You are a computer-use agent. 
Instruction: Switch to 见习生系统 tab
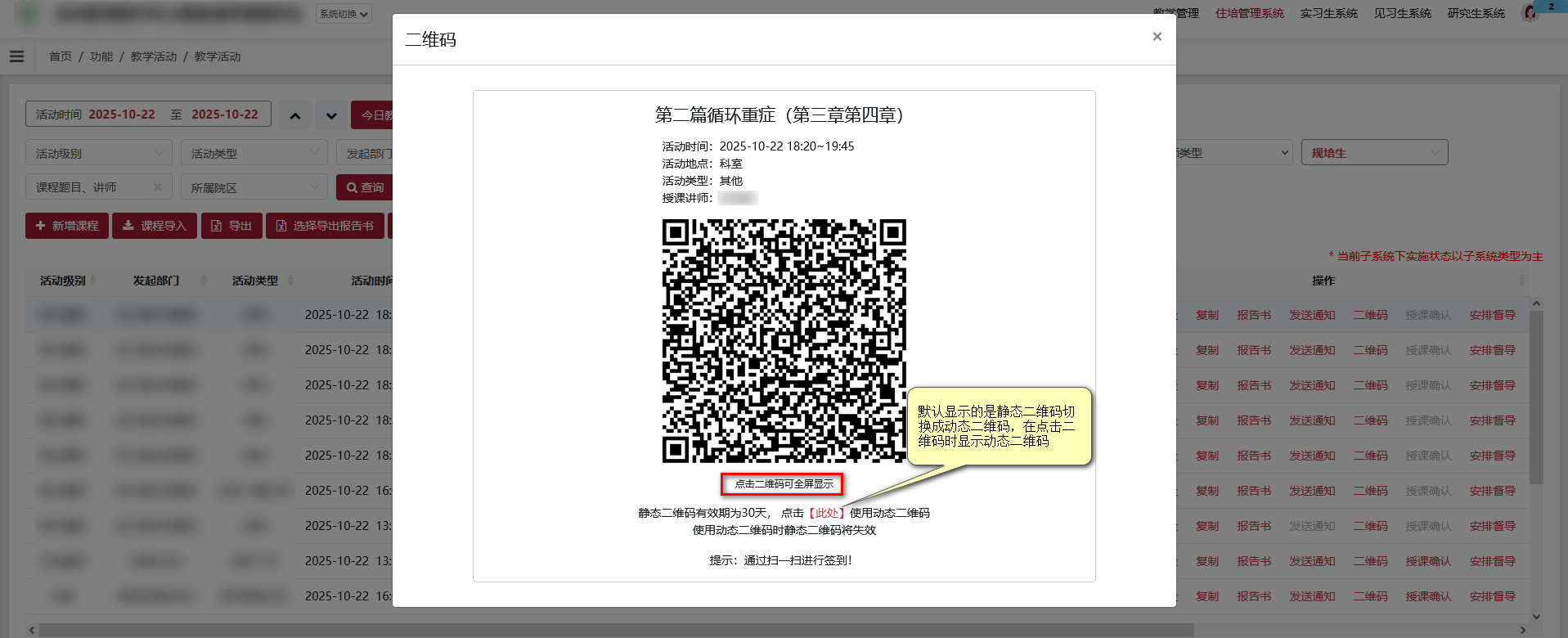tap(1402, 13)
